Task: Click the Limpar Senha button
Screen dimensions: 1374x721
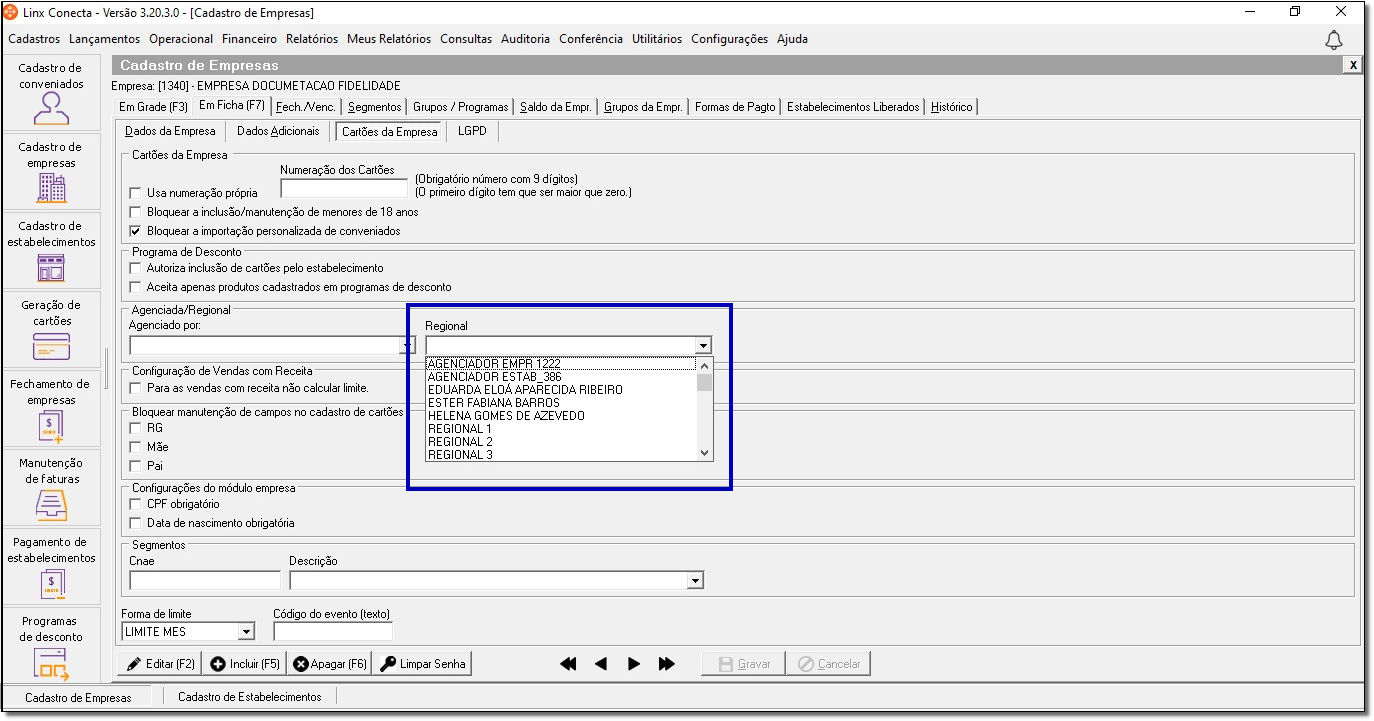Action: tap(420, 664)
